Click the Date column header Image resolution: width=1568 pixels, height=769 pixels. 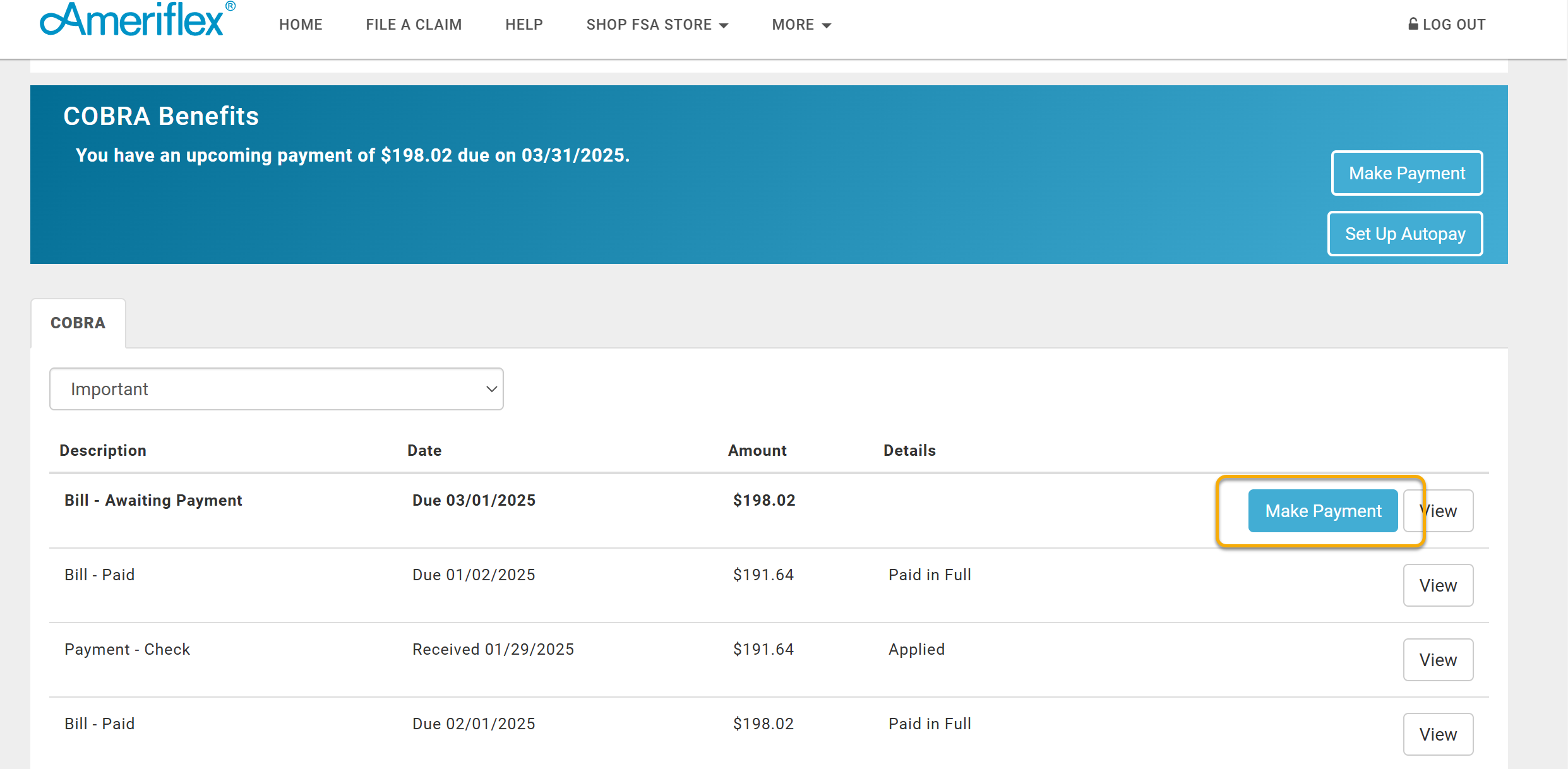click(424, 450)
